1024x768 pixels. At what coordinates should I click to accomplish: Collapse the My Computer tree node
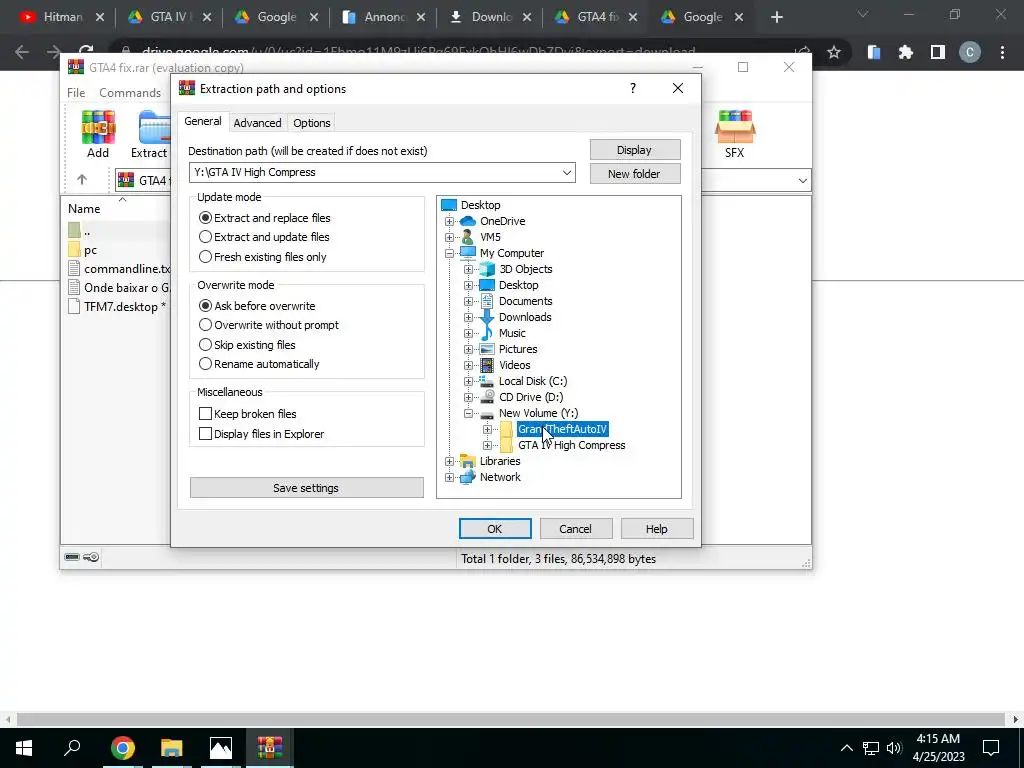[449, 253]
